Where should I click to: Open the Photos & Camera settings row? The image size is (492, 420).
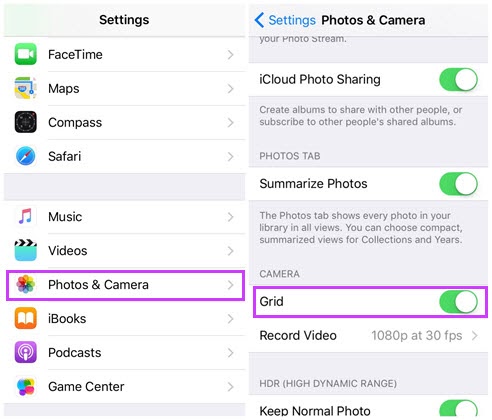[126, 285]
